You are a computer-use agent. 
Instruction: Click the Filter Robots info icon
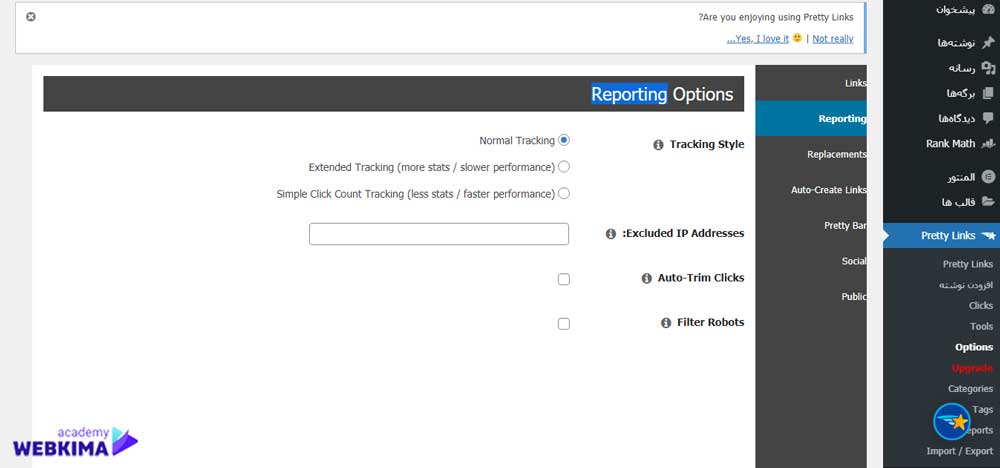coord(666,323)
